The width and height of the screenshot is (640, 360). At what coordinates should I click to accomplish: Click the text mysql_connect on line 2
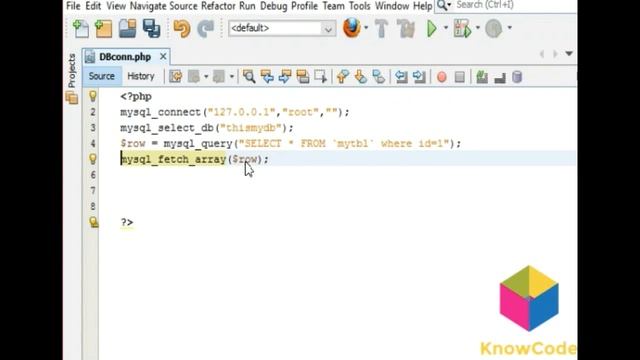(x=160, y=112)
